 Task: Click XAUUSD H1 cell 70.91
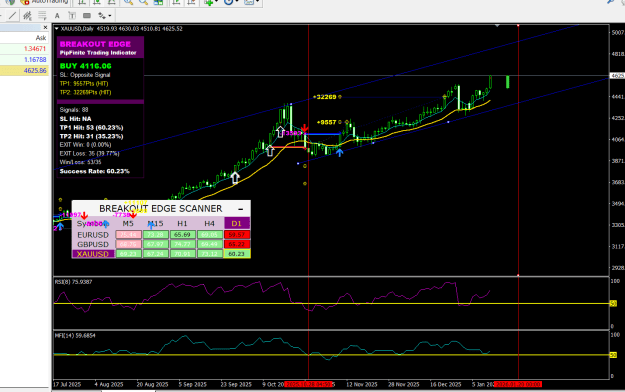pyautogui.click(x=182, y=254)
